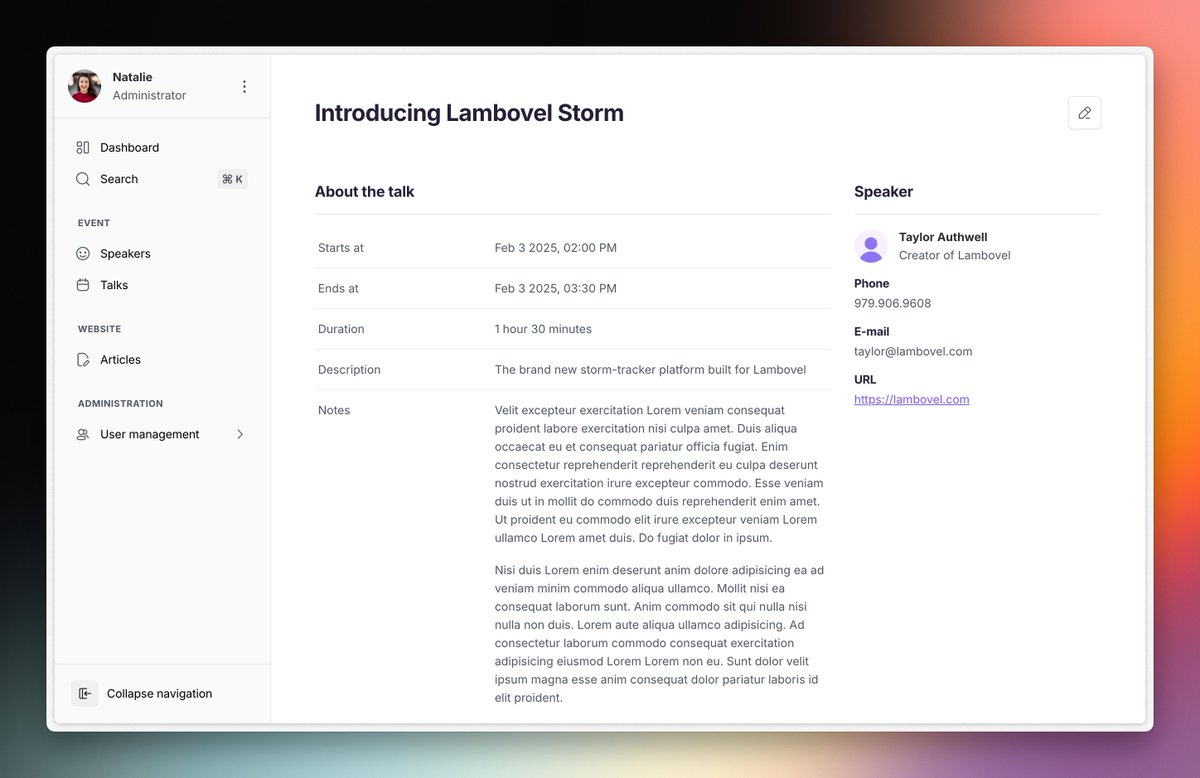This screenshot has width=1200, height=778.
Task: Click the ⌘ K shortcut badge
Action: pos(232,179)
